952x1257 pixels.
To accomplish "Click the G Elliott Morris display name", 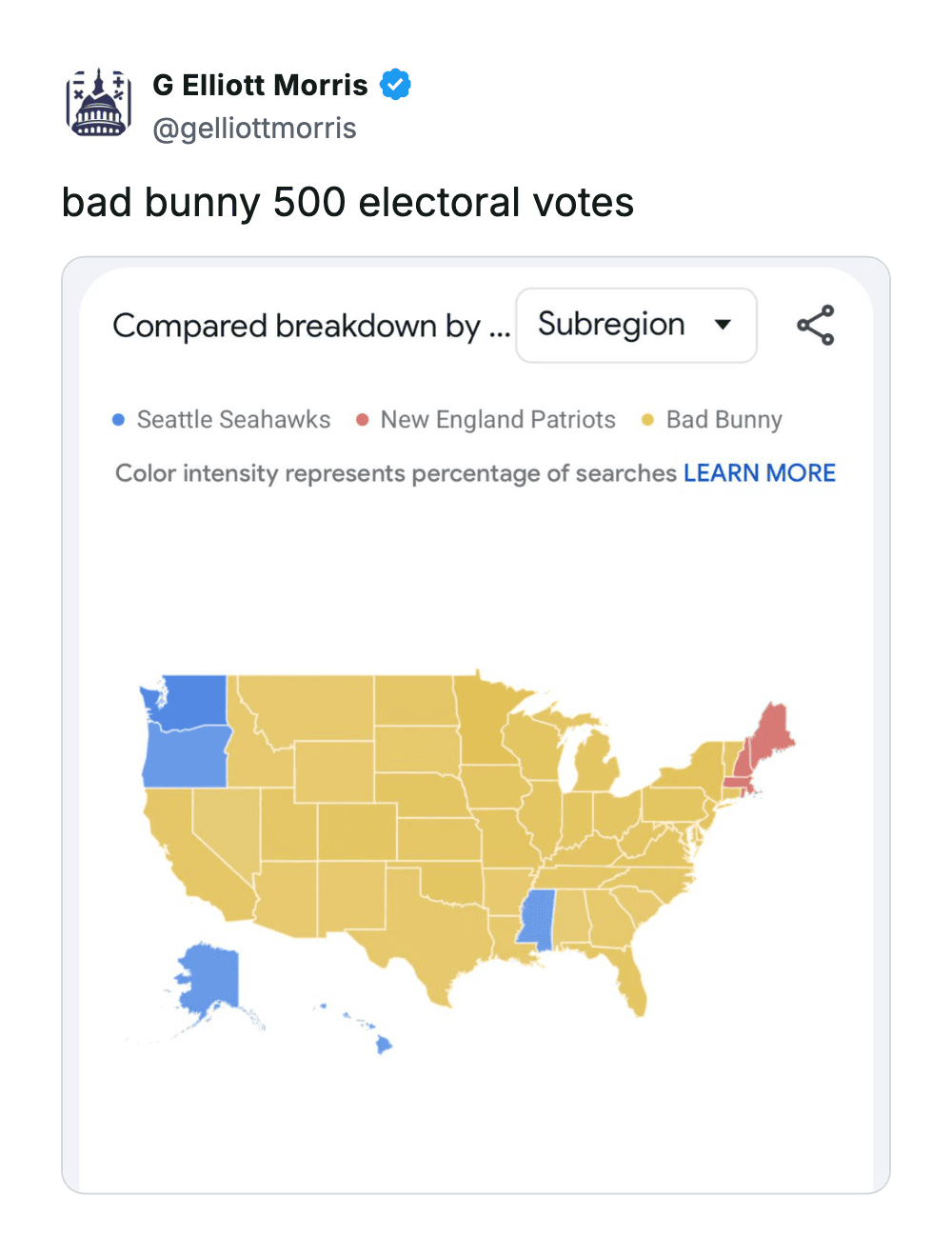I will coord(260,85).
